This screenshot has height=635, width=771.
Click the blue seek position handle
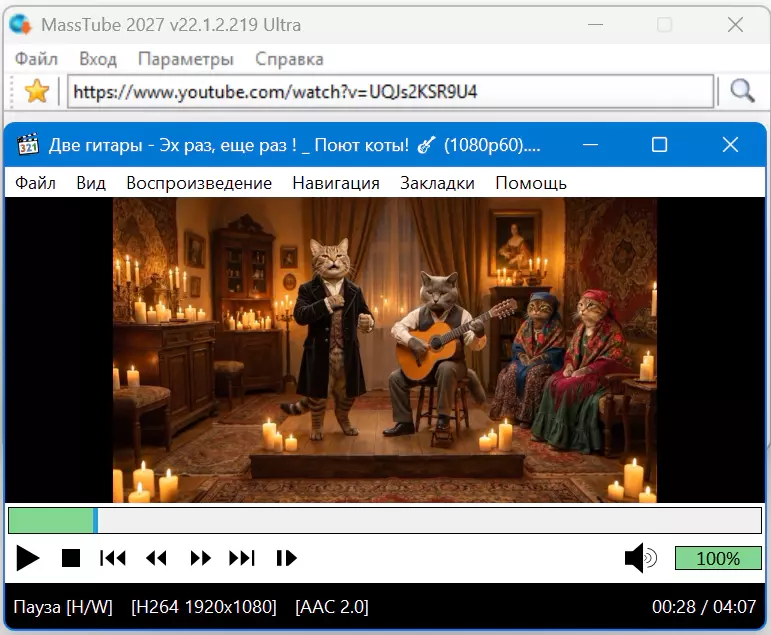click(x=95, y=520)
